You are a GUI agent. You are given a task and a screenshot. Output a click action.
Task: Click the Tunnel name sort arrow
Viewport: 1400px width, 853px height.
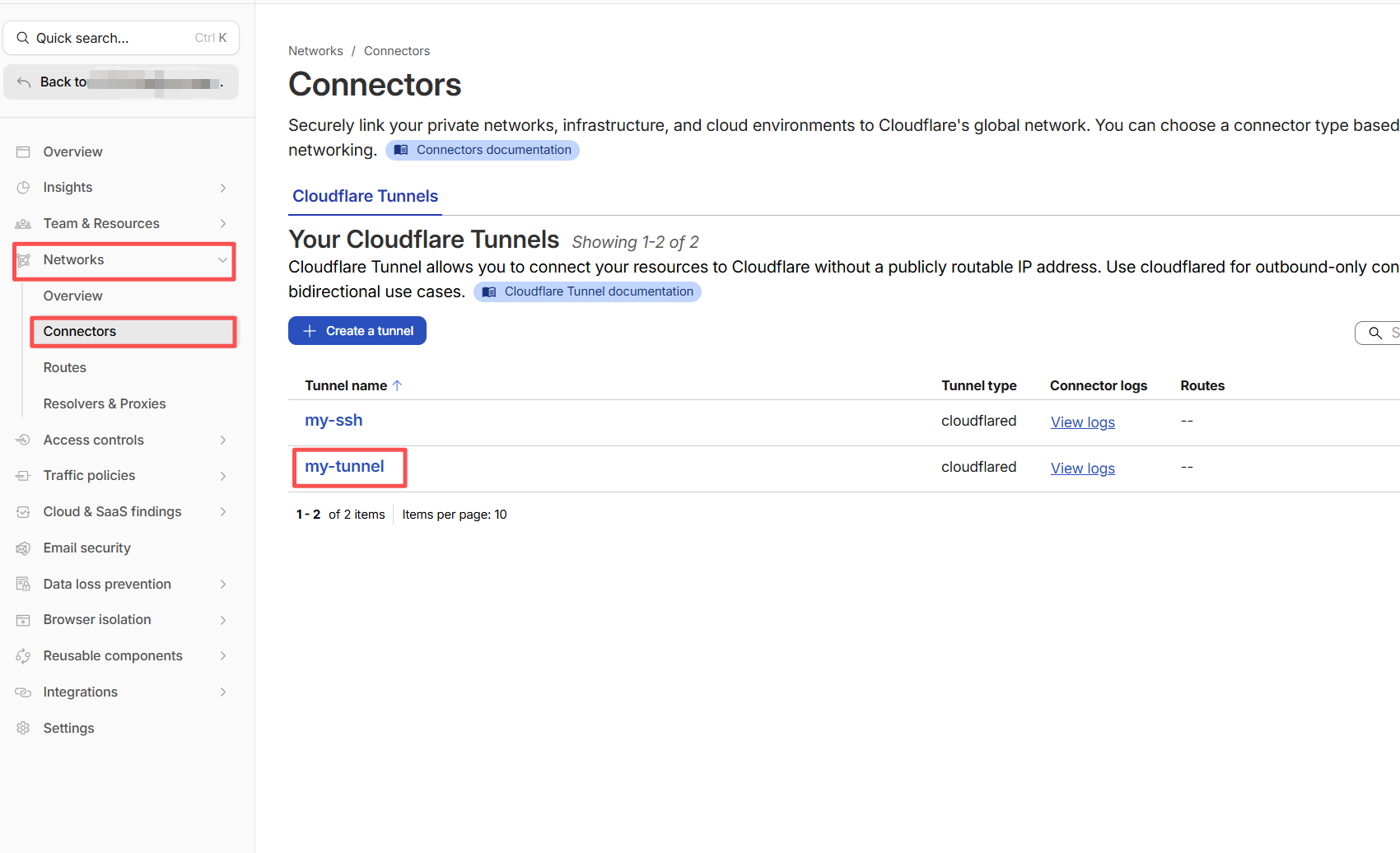(x=397, y=385)
